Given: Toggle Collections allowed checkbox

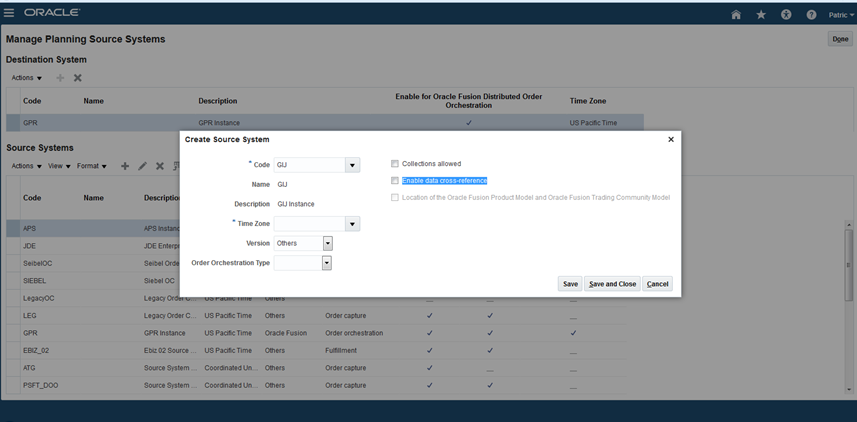Looking at the screenshot, I should pos(395,163).
